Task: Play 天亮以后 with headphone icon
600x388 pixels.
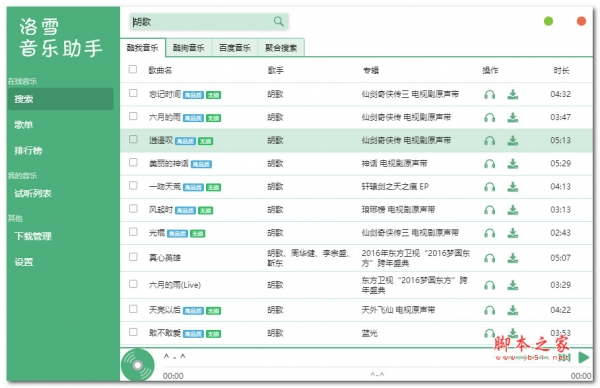Action: 489,310
